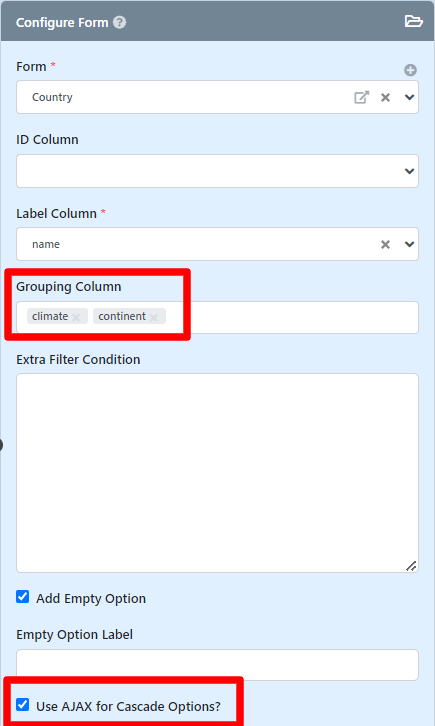Image resolution: width=435 pixels, height=726 pixels.
Task: Clear the name label column selection
Action: point(385,244)
